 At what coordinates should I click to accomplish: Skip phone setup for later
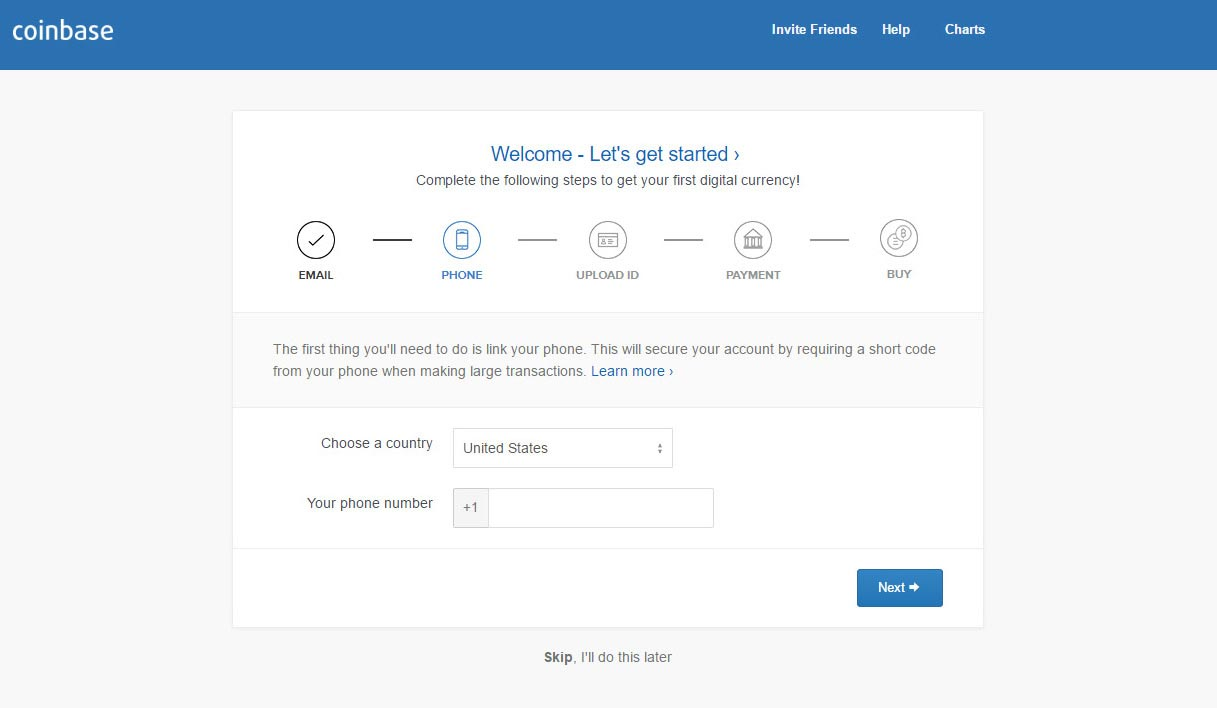coord(608,657)
